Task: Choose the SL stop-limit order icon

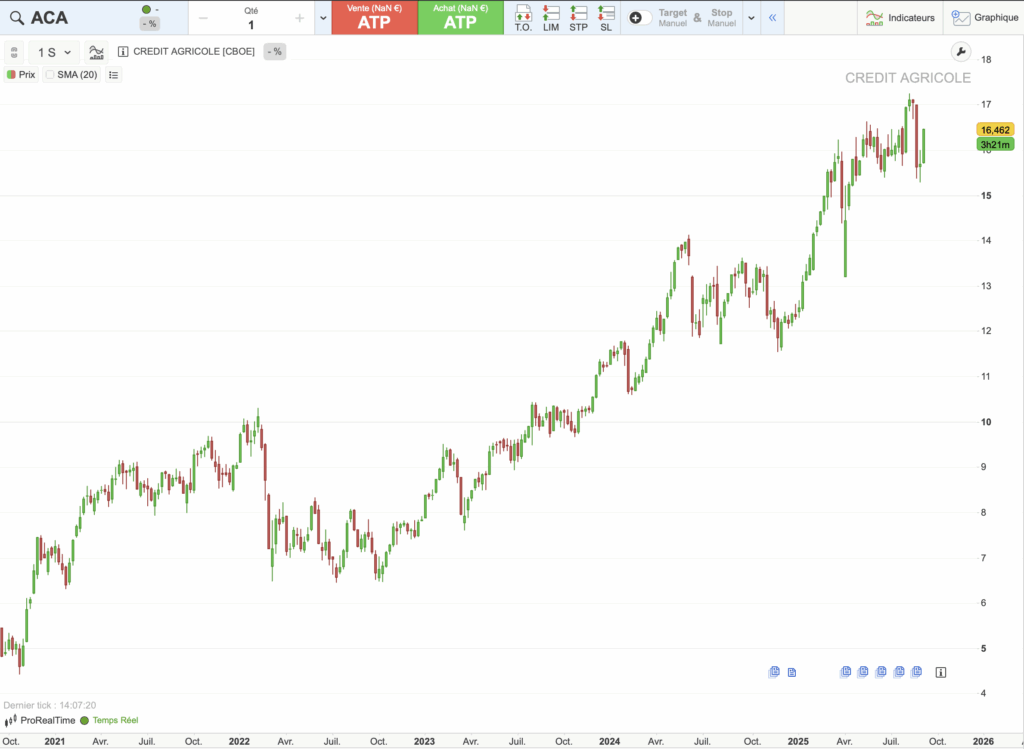Action: 606,17
